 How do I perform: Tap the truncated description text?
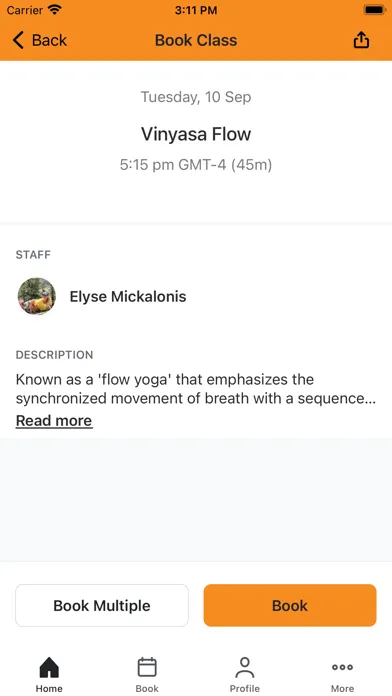(x=196, y=389)
